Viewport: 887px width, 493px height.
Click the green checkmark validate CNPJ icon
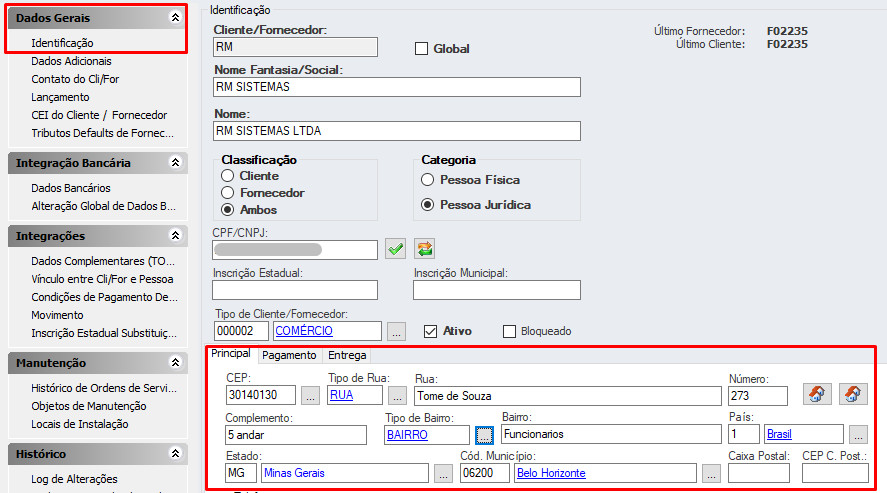(395, 249)
